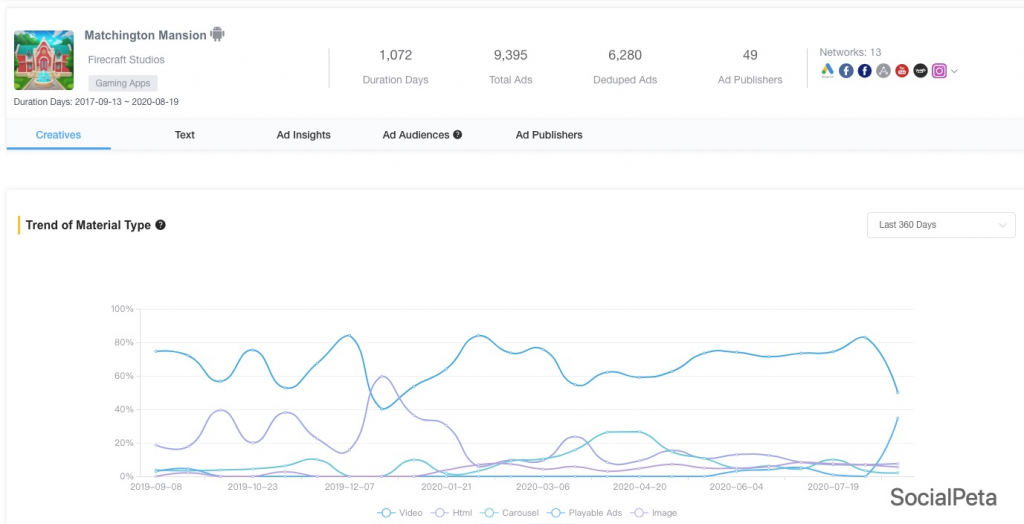
Task: Click the Android robot icon beside Matchington Mansion
Action: (x=217, y=34)
